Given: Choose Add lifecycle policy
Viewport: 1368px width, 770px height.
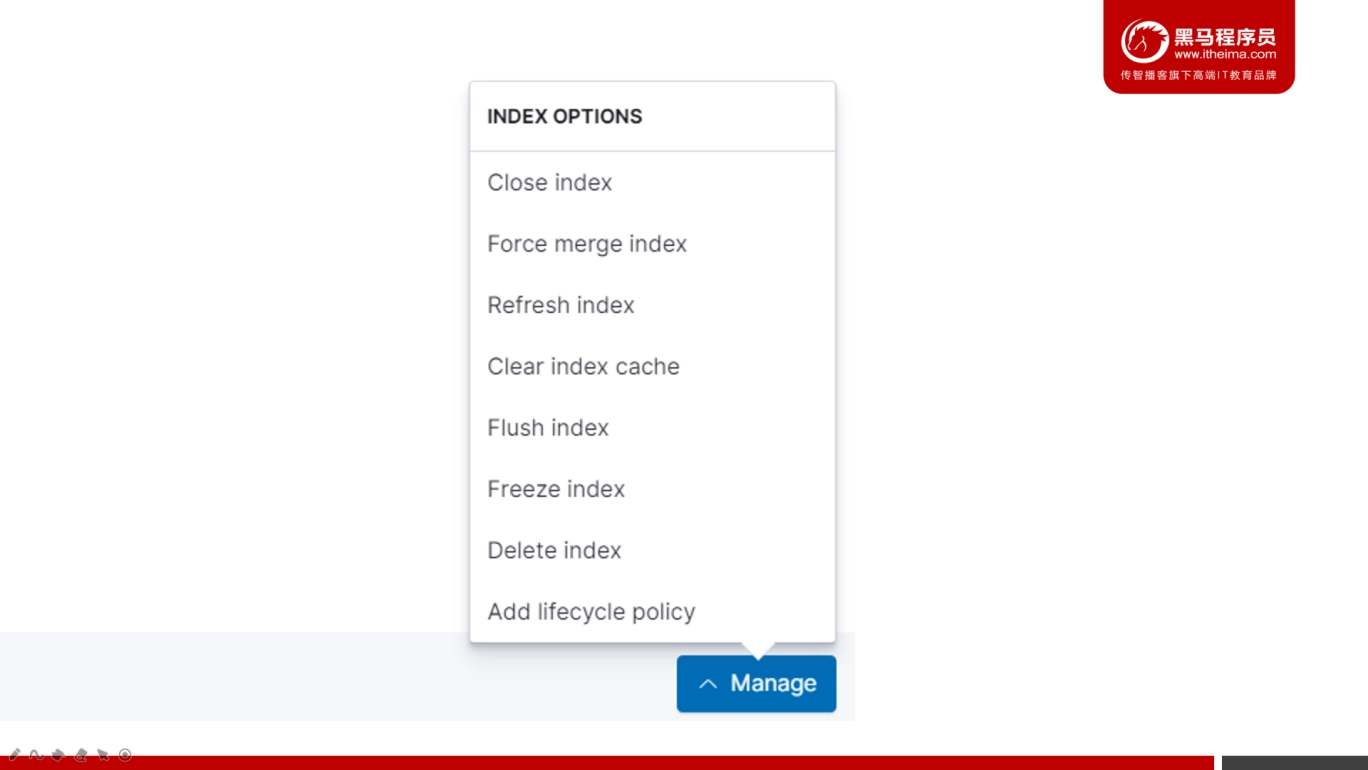Looking at the screenshot, I should click(x=591, y=612).
